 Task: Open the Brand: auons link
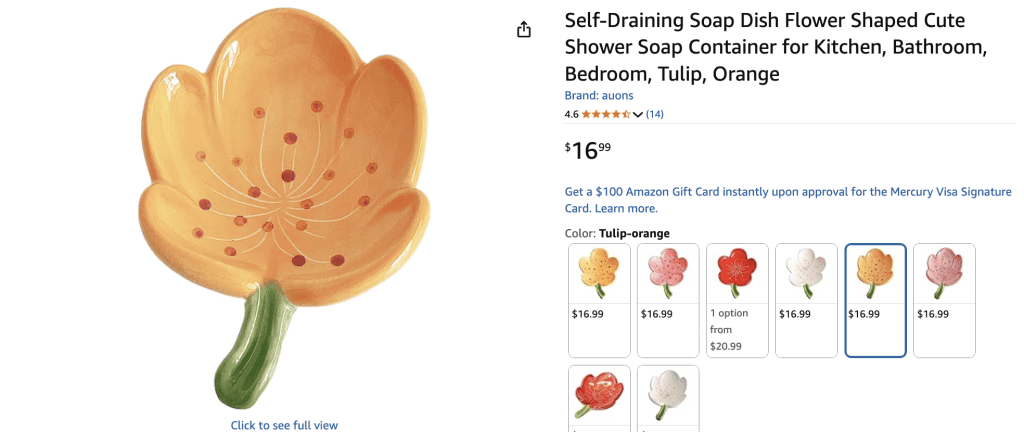click(x=599, y=95)
